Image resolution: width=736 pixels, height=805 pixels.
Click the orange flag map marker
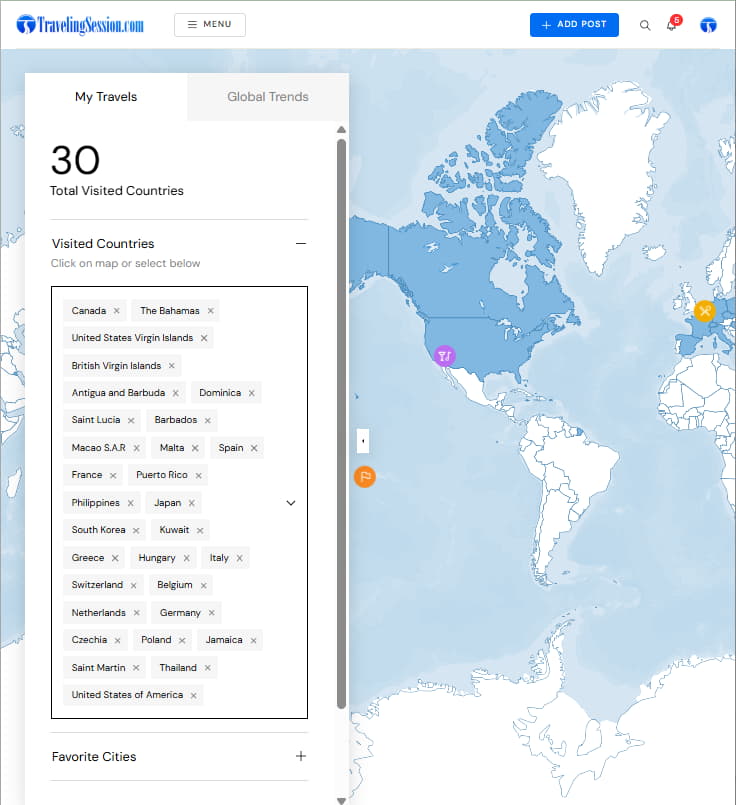pyautogui.click(x=365, y=477)
